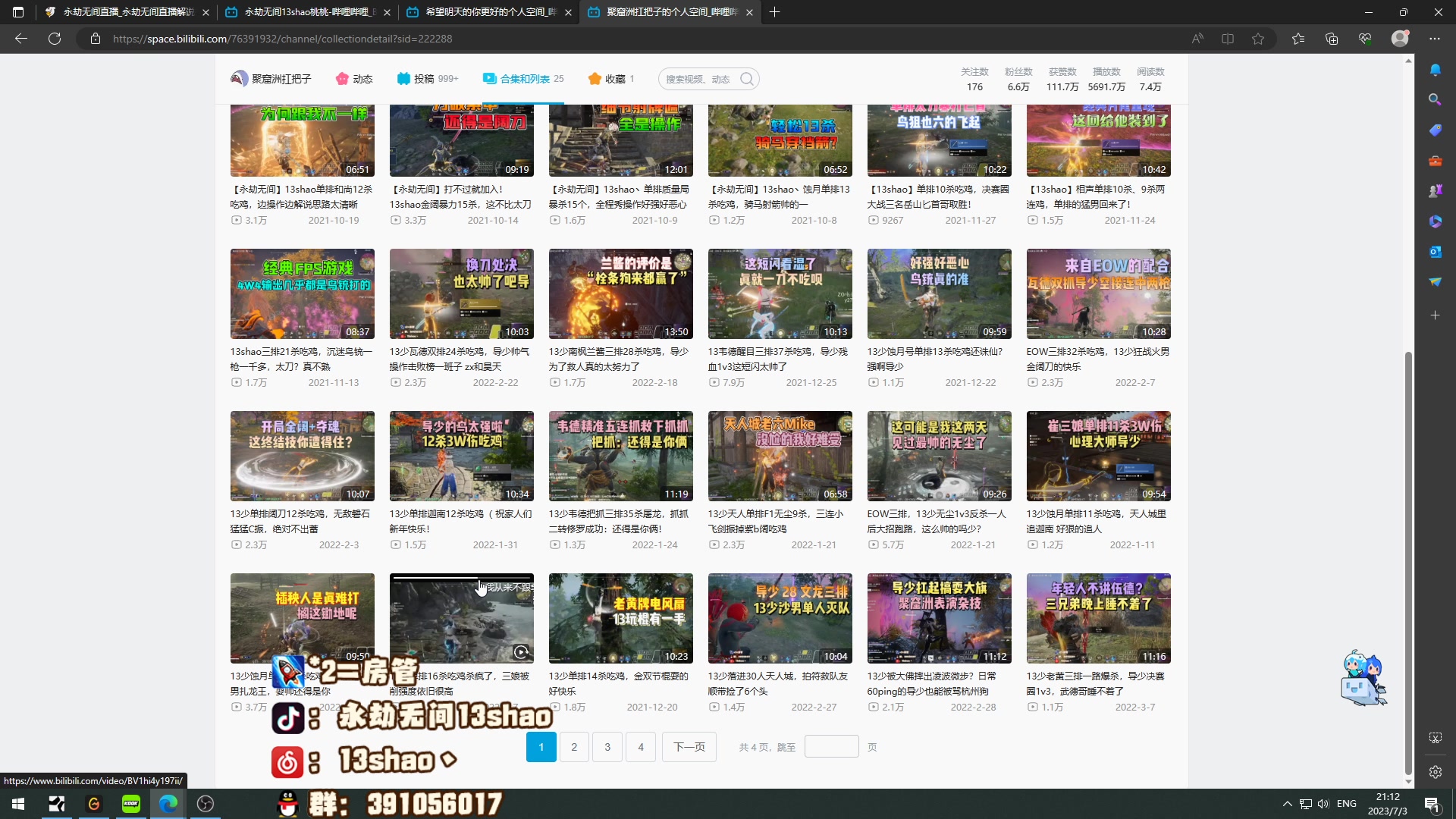Open OBS Studio taskbar icon
The image size is (1456, 819).
pos(205,804)
